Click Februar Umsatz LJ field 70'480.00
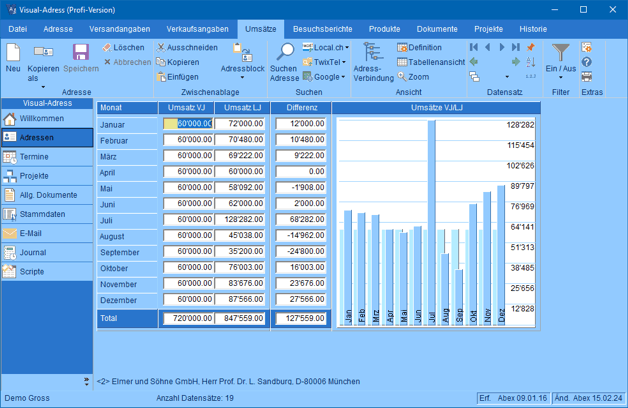The image size is (628, 408). click(240, 139)
